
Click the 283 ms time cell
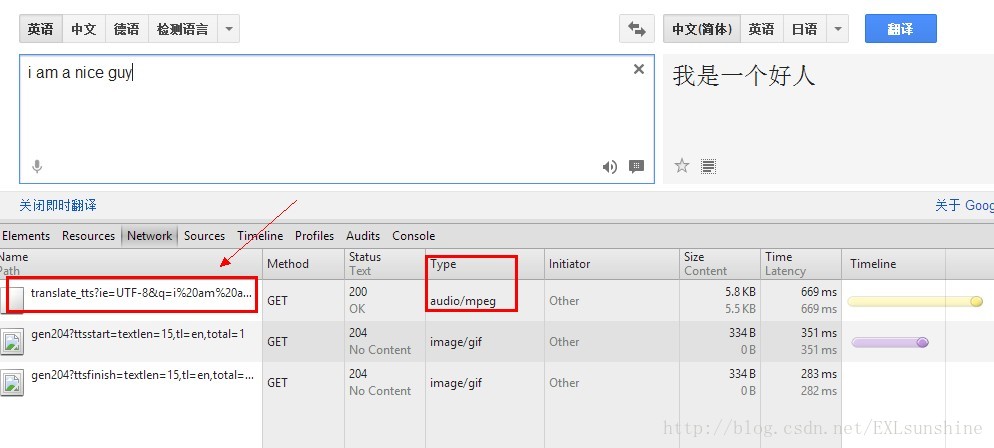point(801,382)
